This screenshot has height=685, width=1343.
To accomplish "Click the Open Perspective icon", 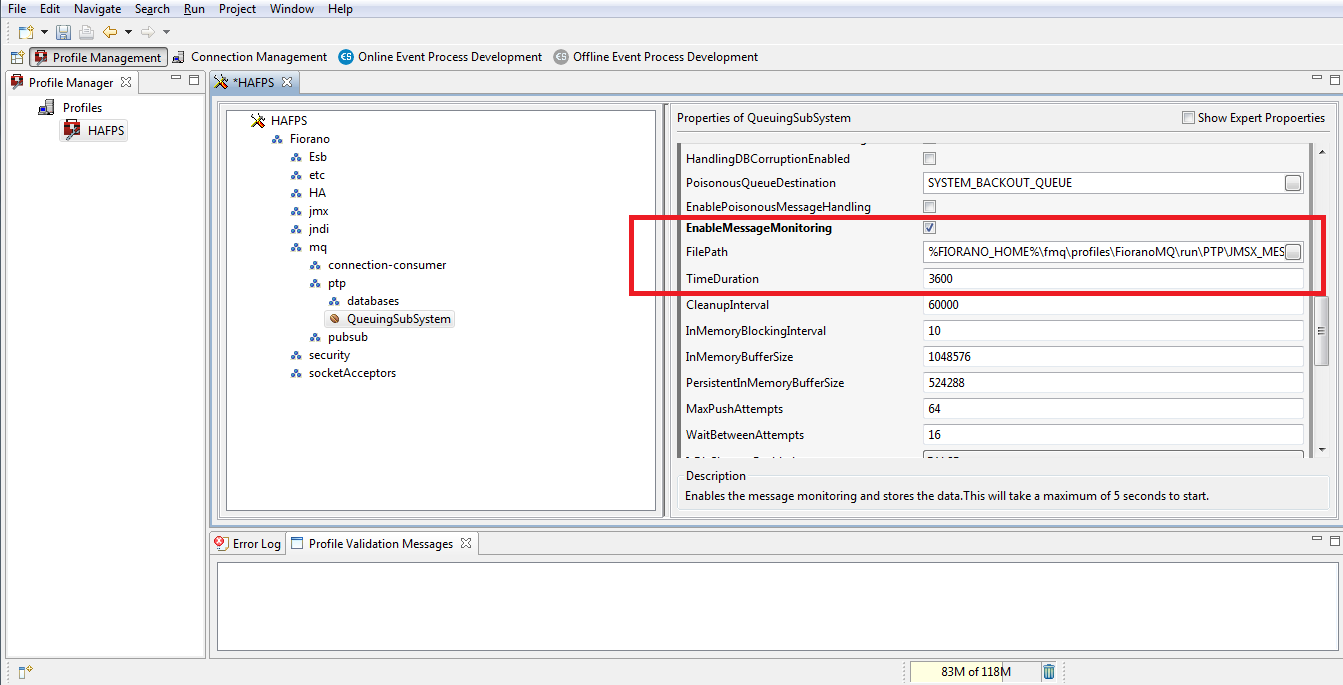I will pyautogui.click(x=17, y=57).
